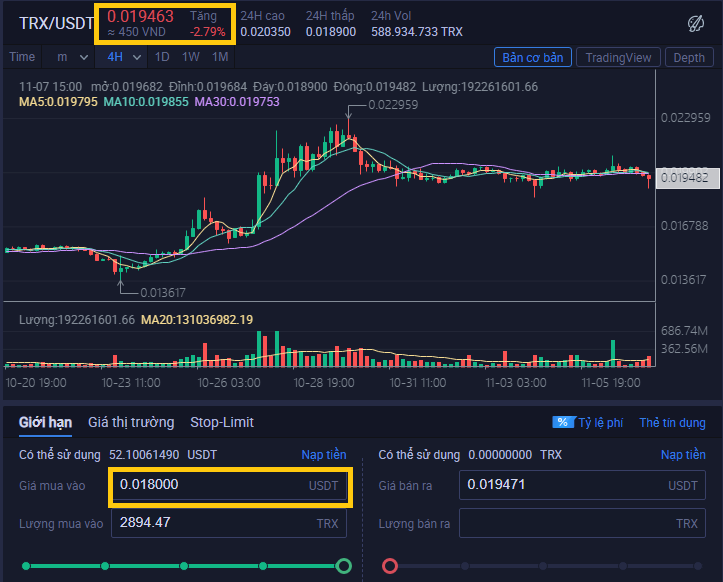Click the Giá mua vào price field
Viewport: 723px width, 582px height.
[x=229, y=485]
